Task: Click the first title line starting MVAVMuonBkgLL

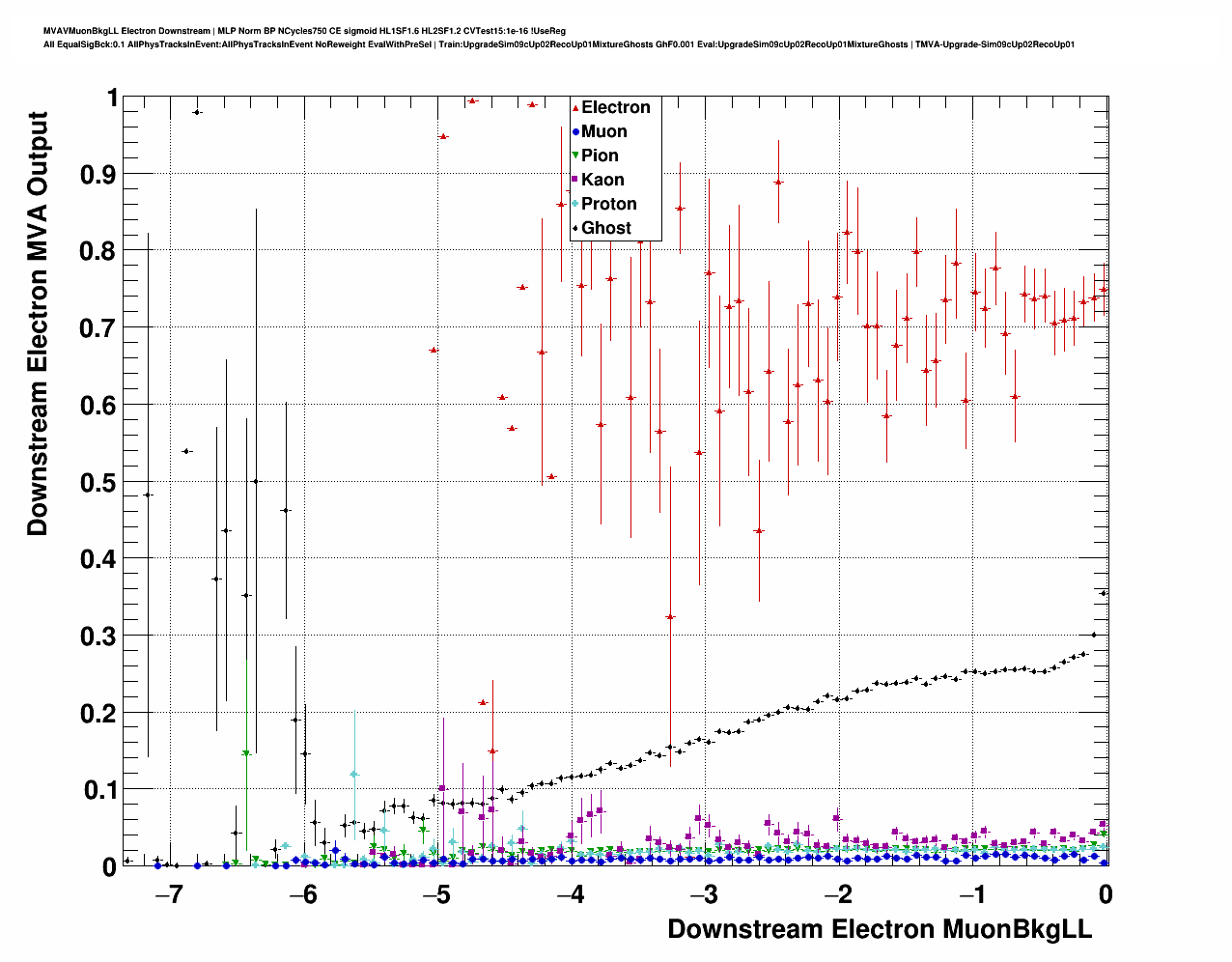Action: coord(304,31)
